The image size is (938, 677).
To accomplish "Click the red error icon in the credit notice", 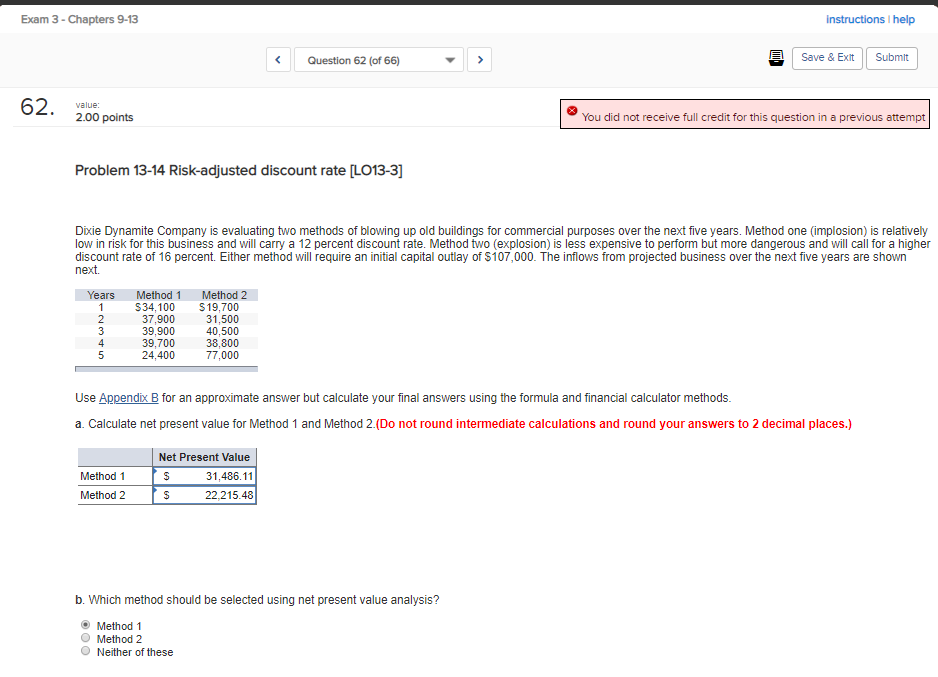I will [x=572, y=111].
